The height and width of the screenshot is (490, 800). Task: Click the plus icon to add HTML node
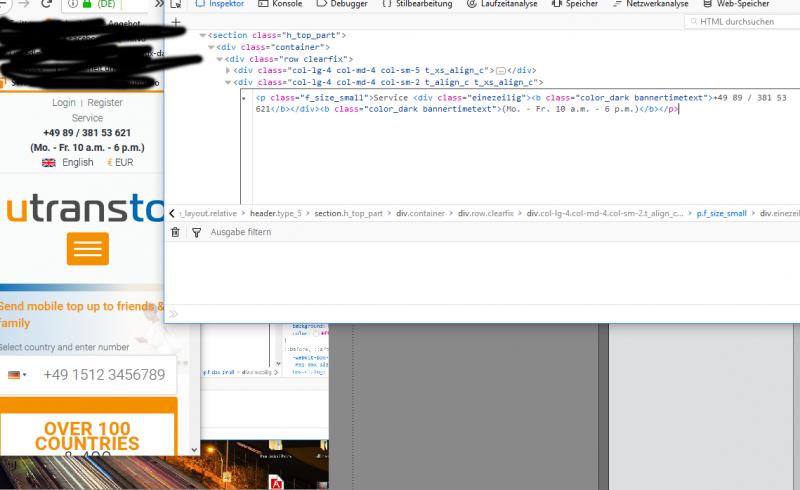click(176, 21)
